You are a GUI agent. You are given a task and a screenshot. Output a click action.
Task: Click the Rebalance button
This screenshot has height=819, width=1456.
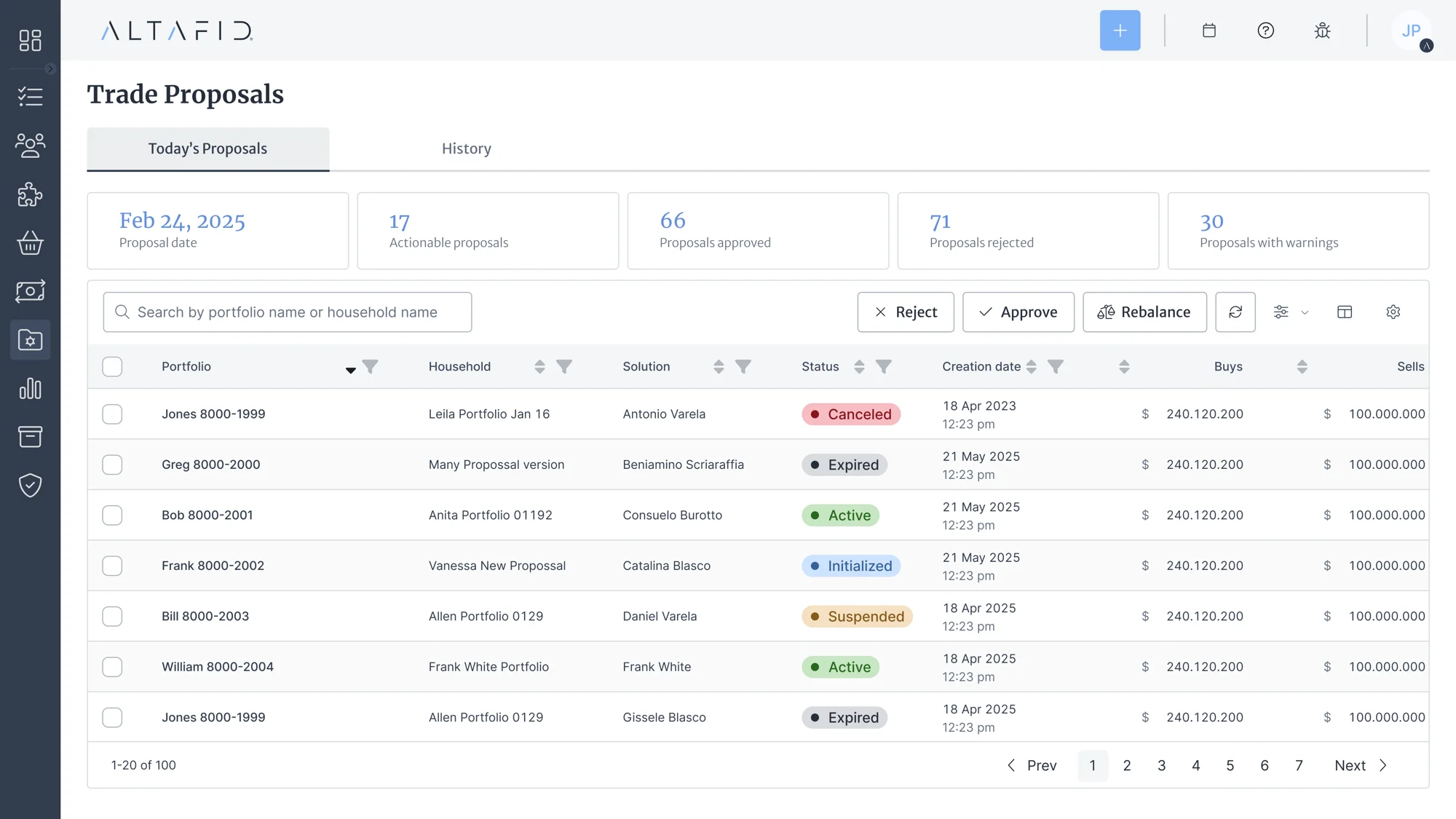click(1144, 312)
